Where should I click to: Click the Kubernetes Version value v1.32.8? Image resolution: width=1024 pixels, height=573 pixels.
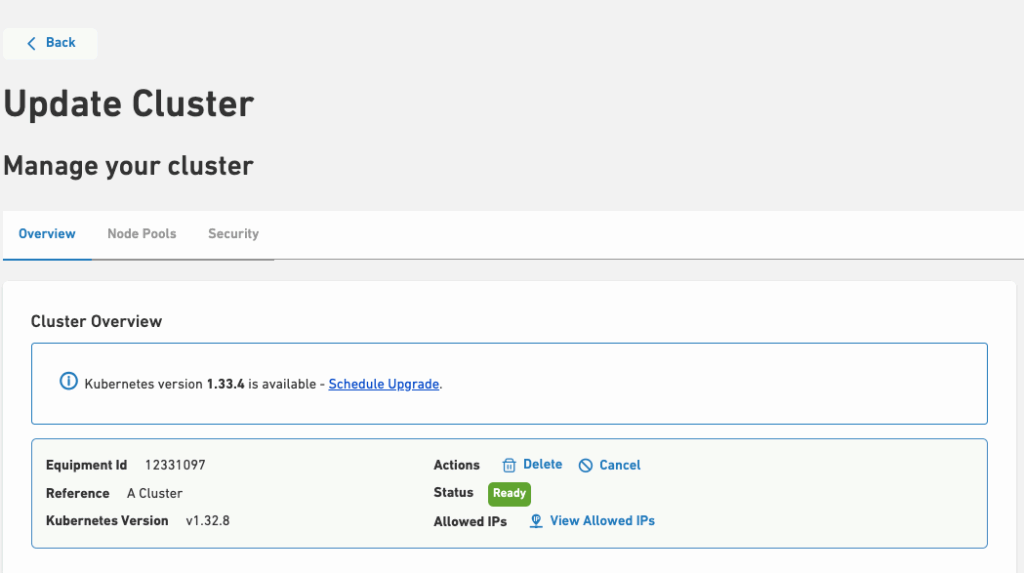pos(208,521)
